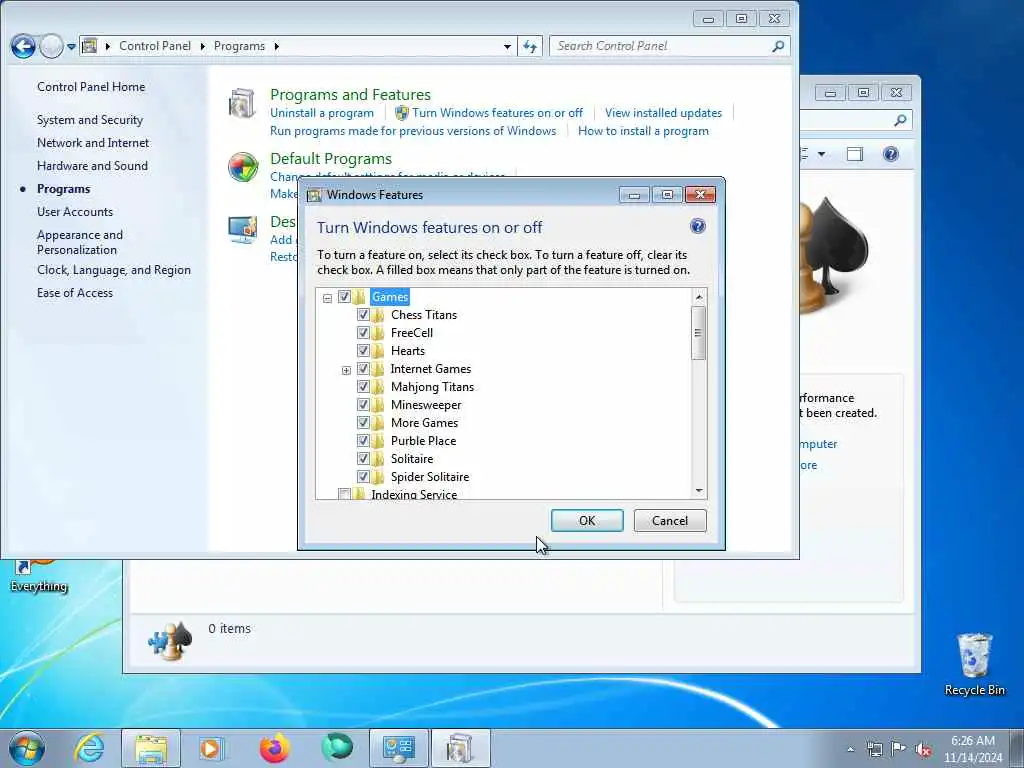Select the Purble Place tree label
The height and width of the screenshot is (768, 1024).
pyautogui.click(x=423, y=441)
